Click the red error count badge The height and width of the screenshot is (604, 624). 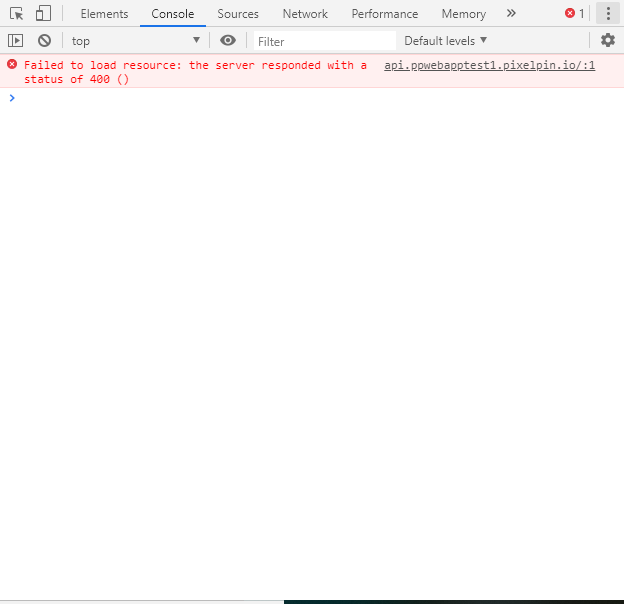tap(575, 14)
